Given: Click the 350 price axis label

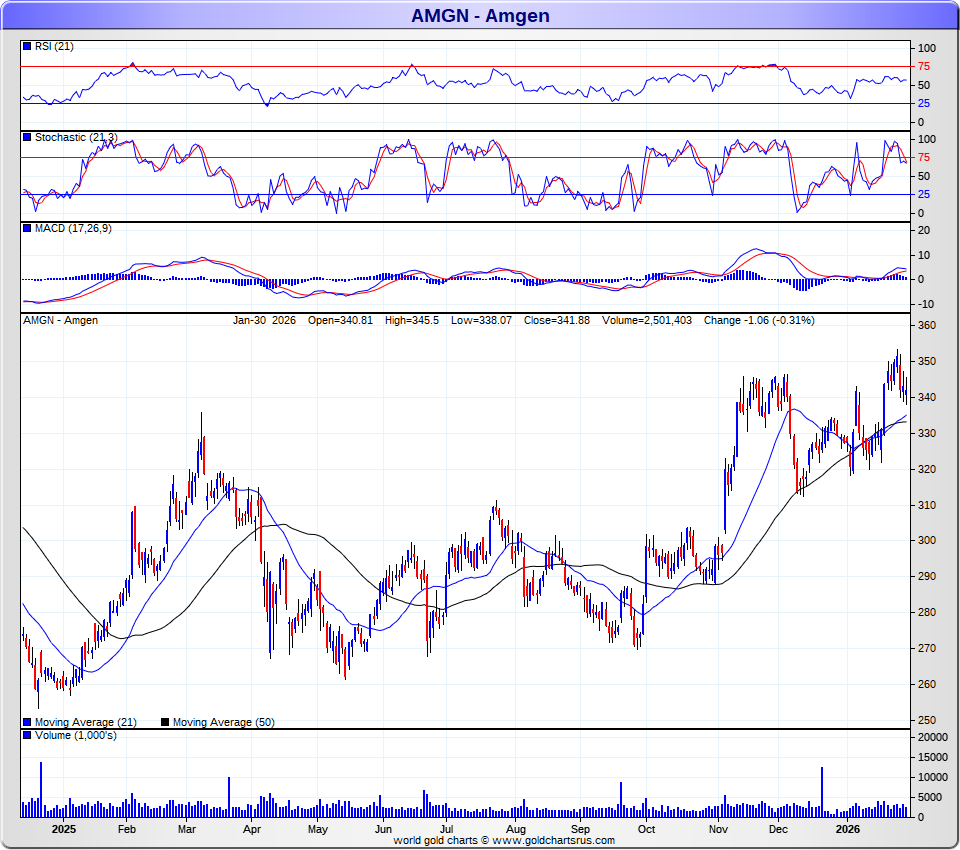Looking at the screenshot, I should pyautogui.click(x=927, y=361).
